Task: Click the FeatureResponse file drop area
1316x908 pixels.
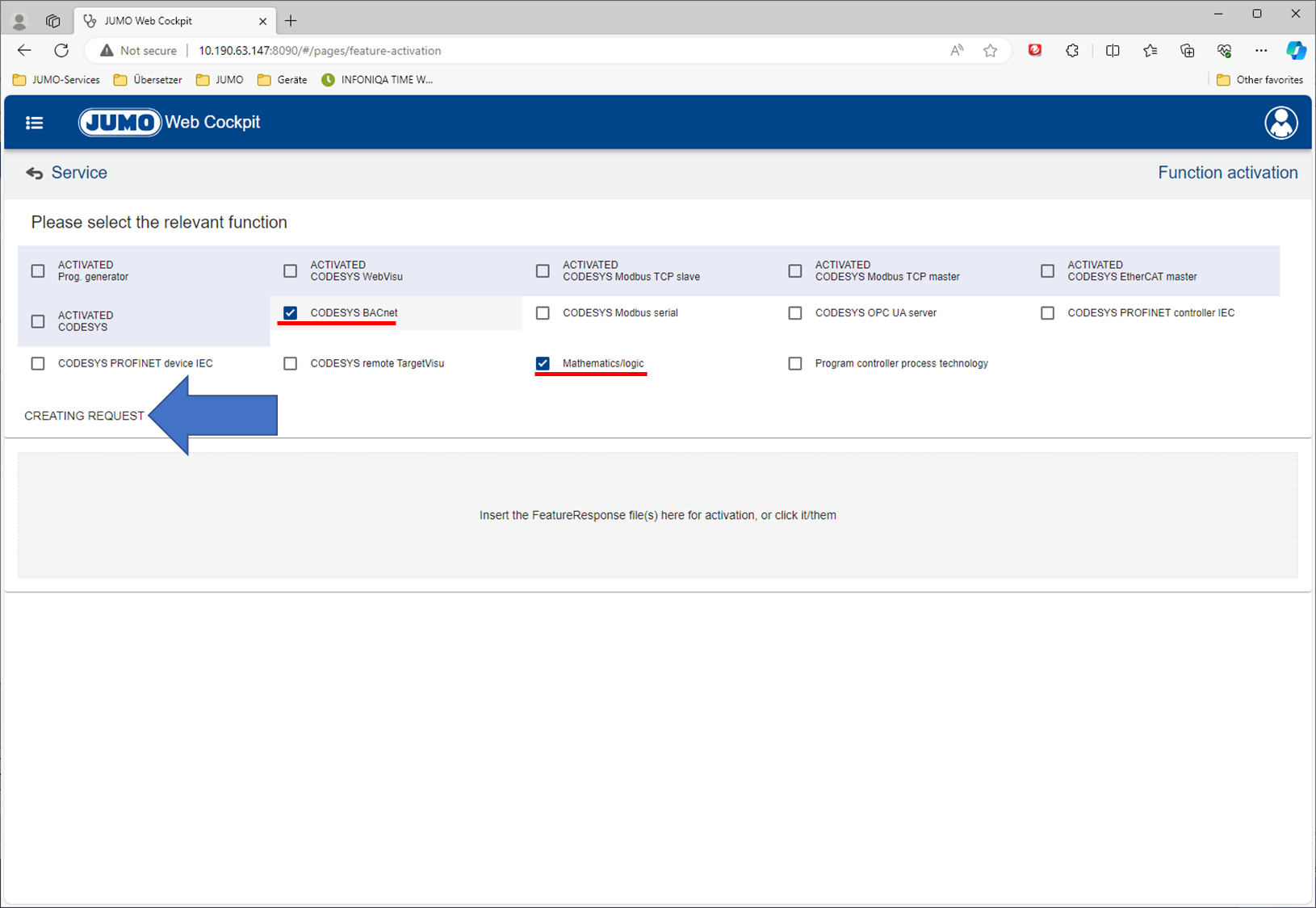Action: (x=657, y=515)
